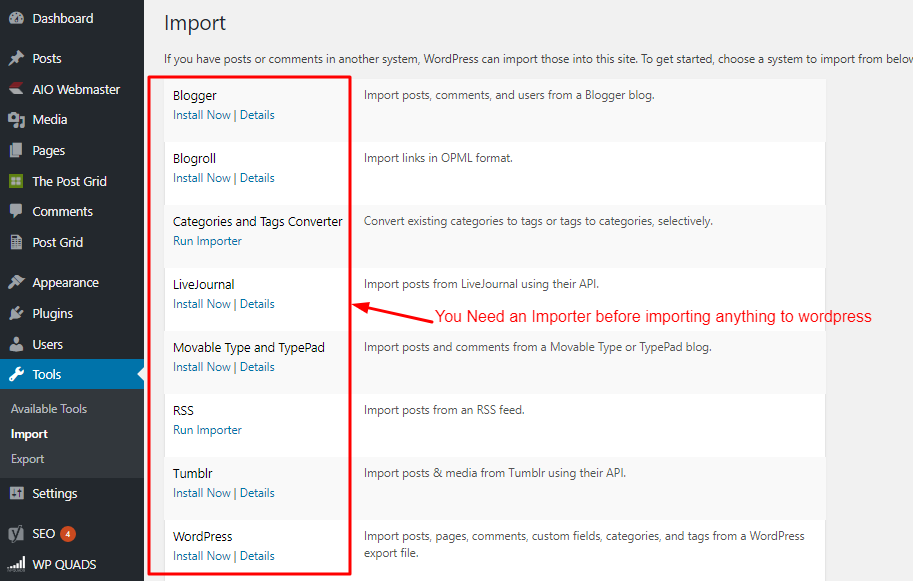Viewport: 913px width, 581px height.
Task: Click the Blogger import description text
Action: point(509,95)
